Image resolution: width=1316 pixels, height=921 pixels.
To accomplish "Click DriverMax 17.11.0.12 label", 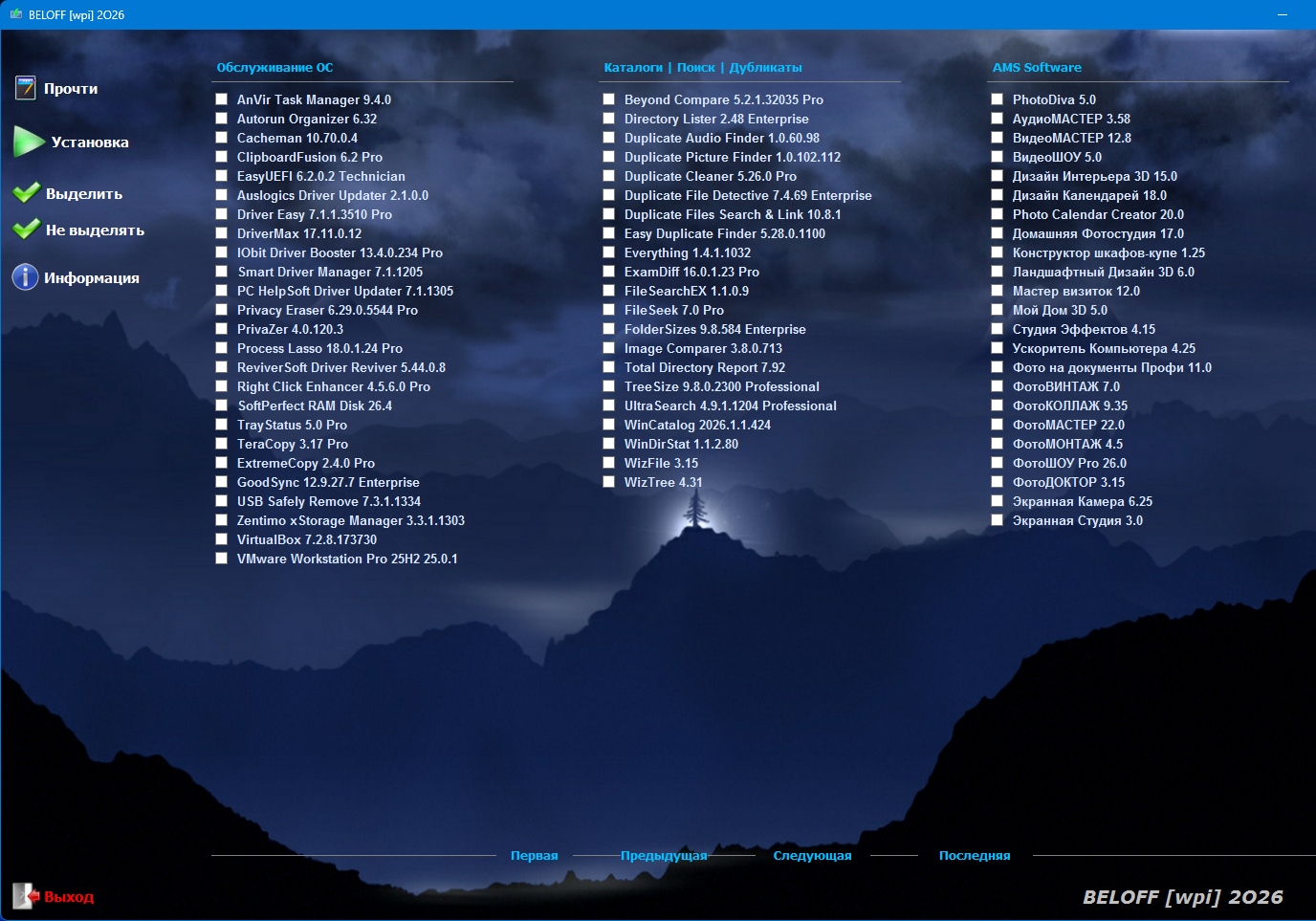I will click(x=299, y=233).
